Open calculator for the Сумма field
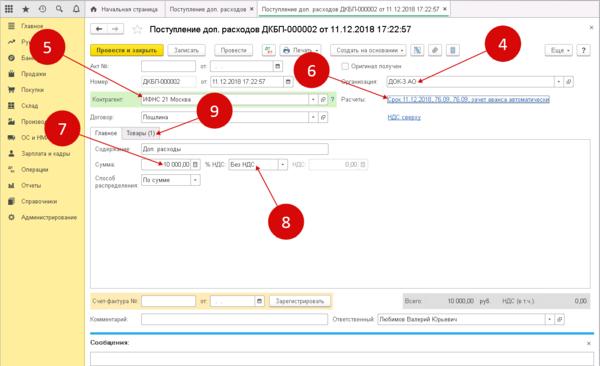Screen dimensions: 600x366 tap(195, 165)
